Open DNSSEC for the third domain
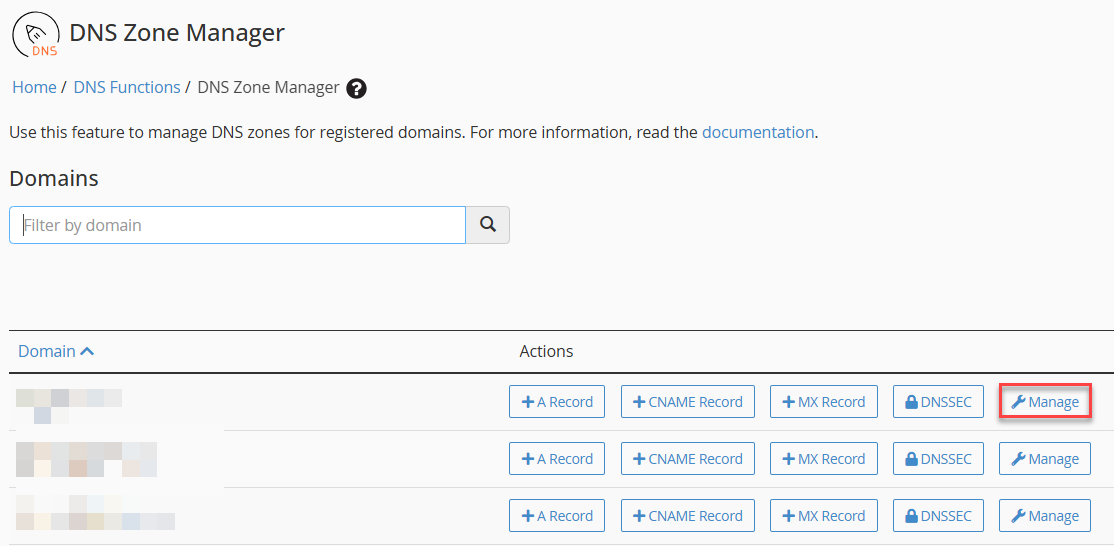 pos(938,515)
